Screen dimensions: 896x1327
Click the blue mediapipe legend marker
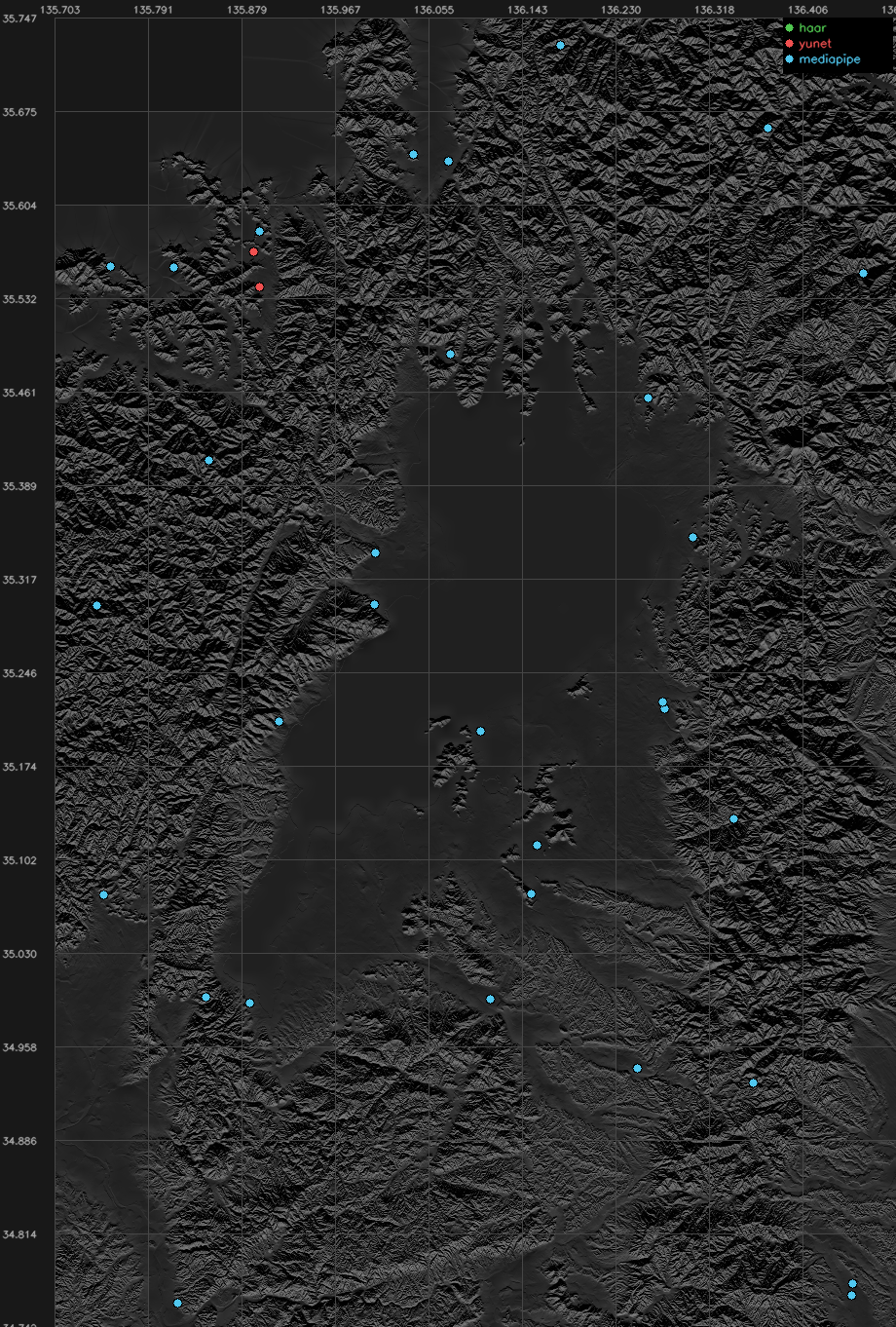tap(790, 58)
